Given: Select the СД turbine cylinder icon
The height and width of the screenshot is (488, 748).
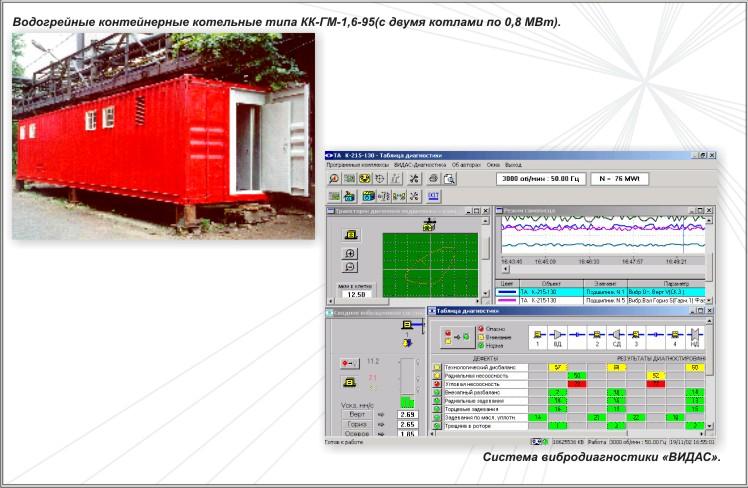Looking at the screenshot, I should (x=617, y=333).
